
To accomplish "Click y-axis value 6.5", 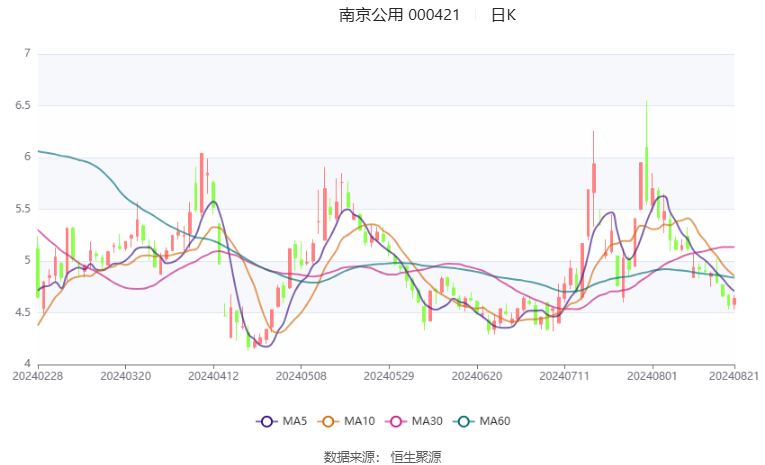I will (x=22, y=105).
